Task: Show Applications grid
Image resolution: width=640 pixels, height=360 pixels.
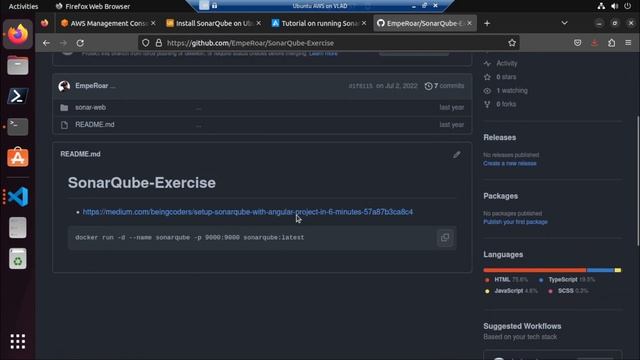Action: (18, 341)
